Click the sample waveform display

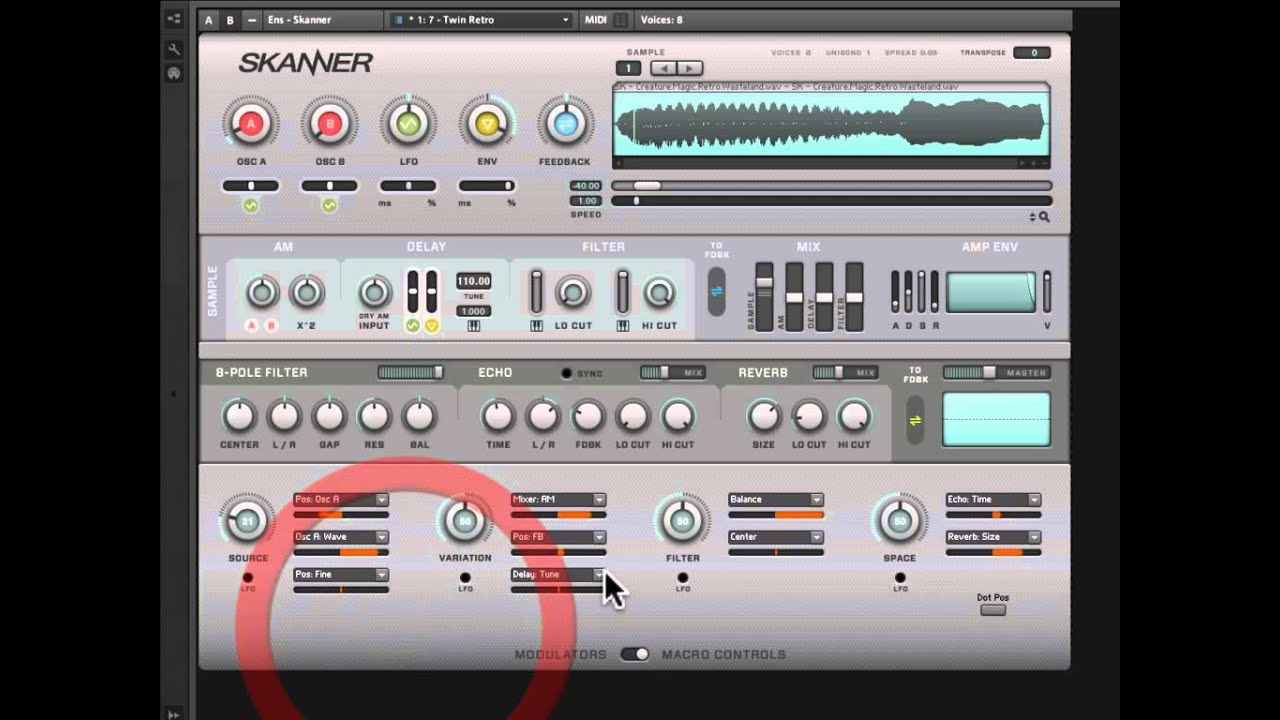click(x=831, y=124)
